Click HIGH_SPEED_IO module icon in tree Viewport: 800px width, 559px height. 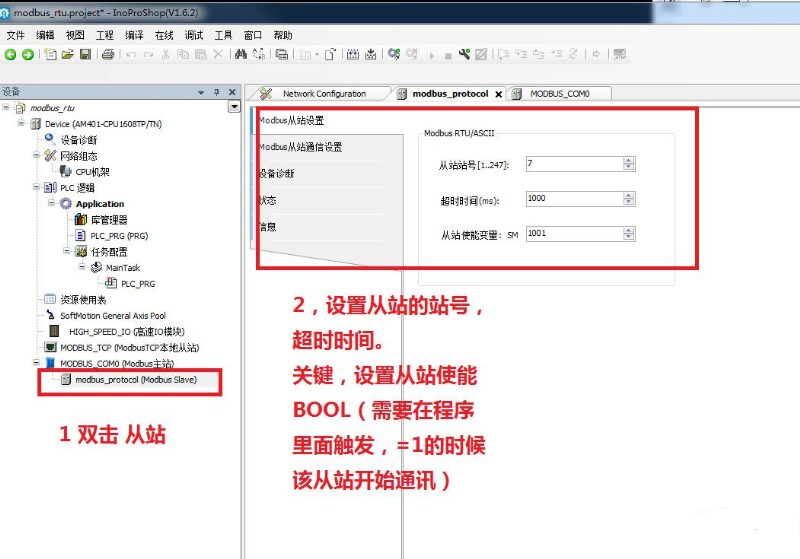pos(54,331)
